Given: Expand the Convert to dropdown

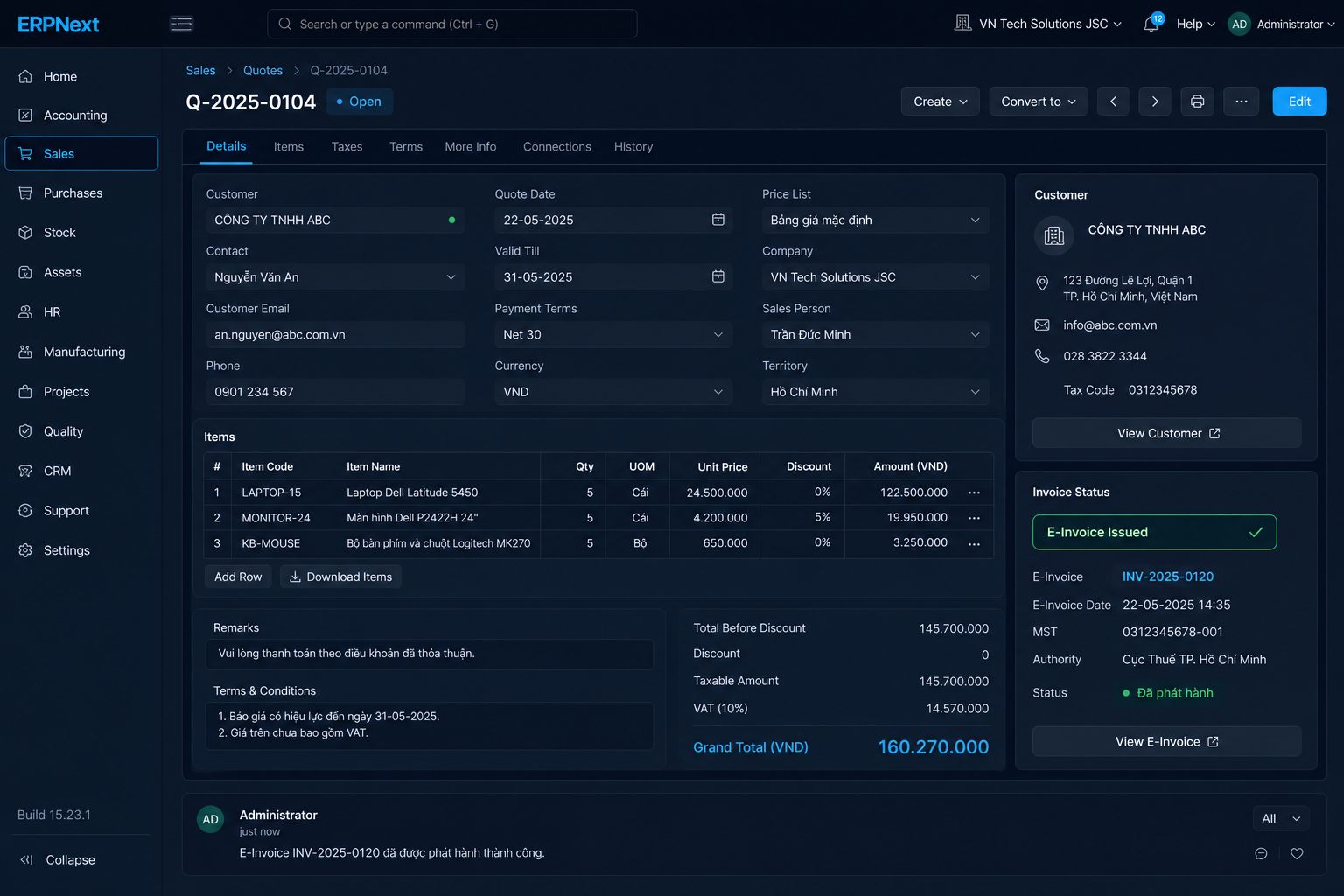Looking at the screenshot, I should tap(1039, 101).
